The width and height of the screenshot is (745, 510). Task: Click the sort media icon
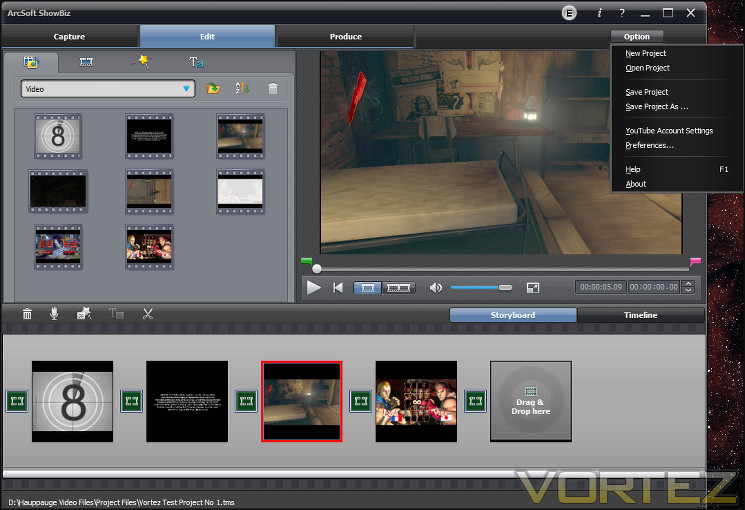[242, 88]
